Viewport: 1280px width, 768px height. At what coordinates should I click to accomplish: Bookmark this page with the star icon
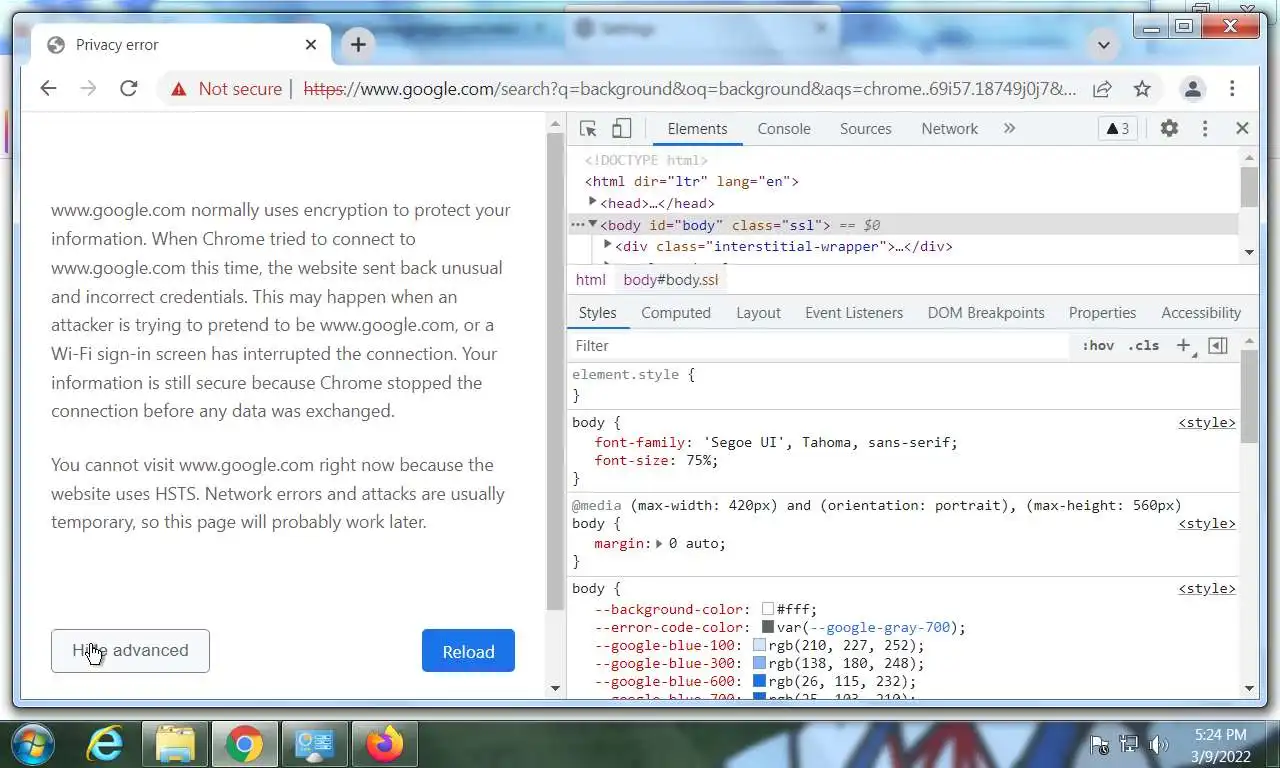tap(1142, 89)
